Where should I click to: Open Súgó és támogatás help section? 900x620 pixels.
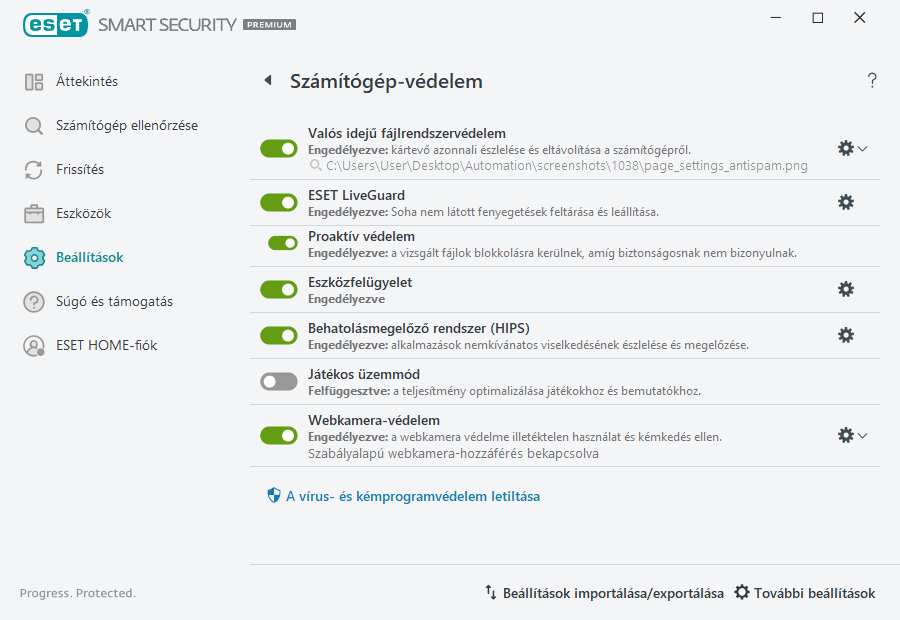[x=105, y=301]
